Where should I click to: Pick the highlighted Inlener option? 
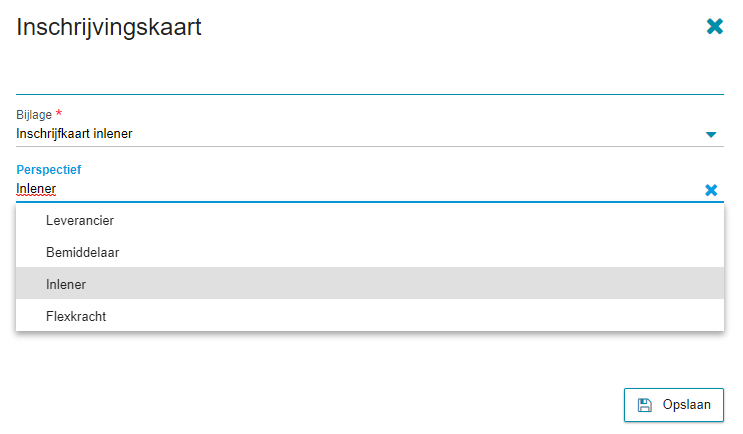point(370,284)
